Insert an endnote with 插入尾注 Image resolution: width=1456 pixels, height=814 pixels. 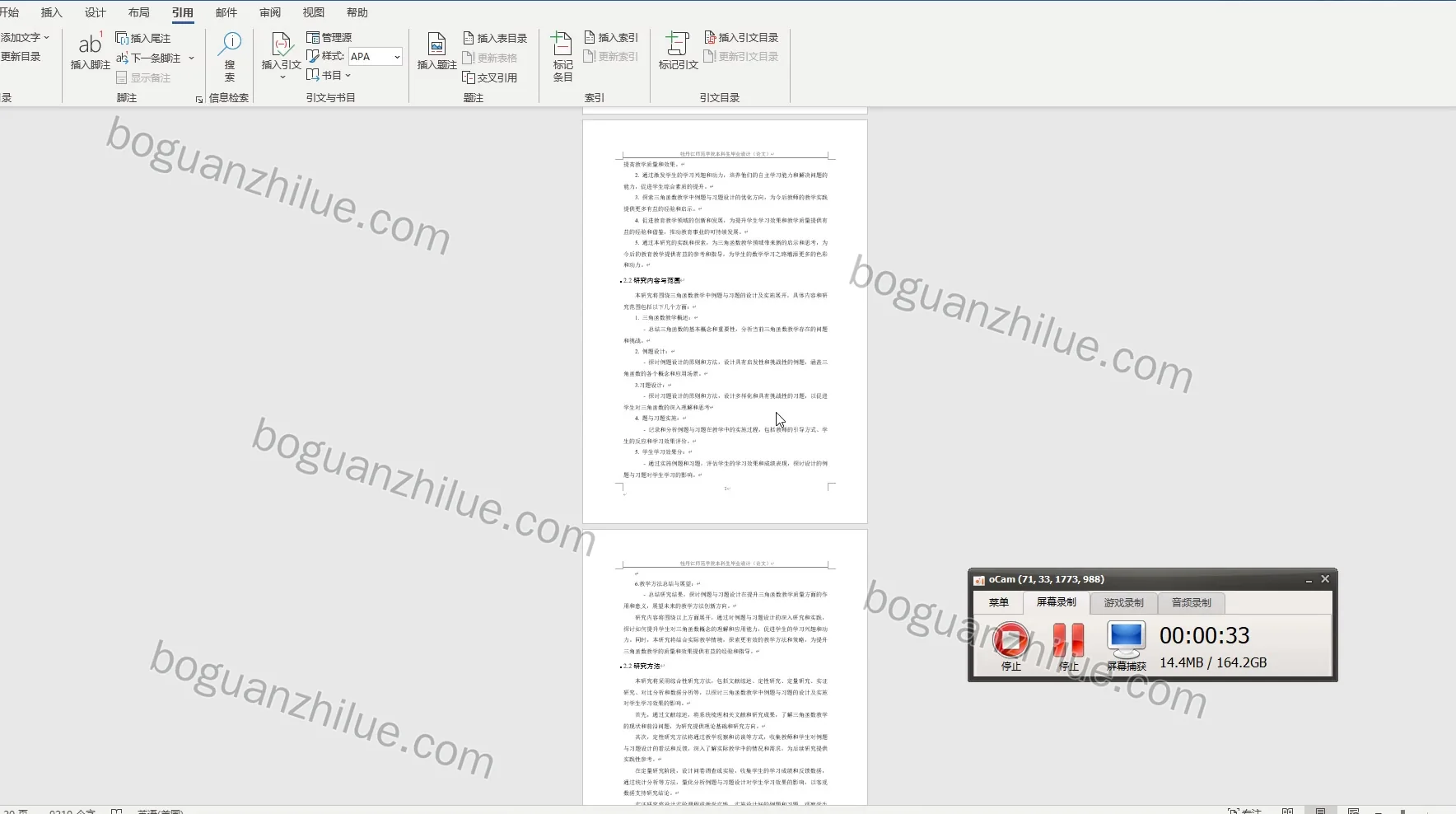coord(143,38)
